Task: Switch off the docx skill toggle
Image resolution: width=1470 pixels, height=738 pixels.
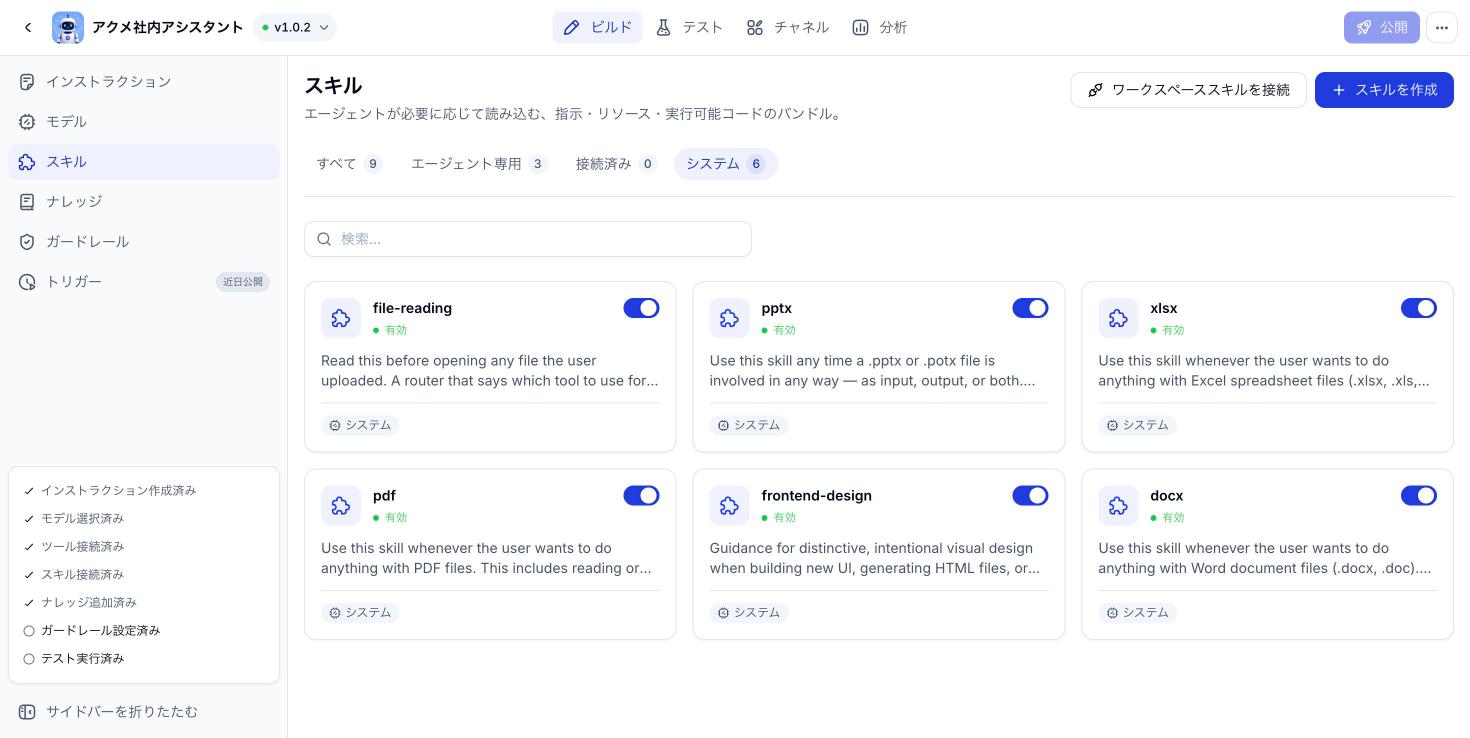Action: pos(1419,496)
